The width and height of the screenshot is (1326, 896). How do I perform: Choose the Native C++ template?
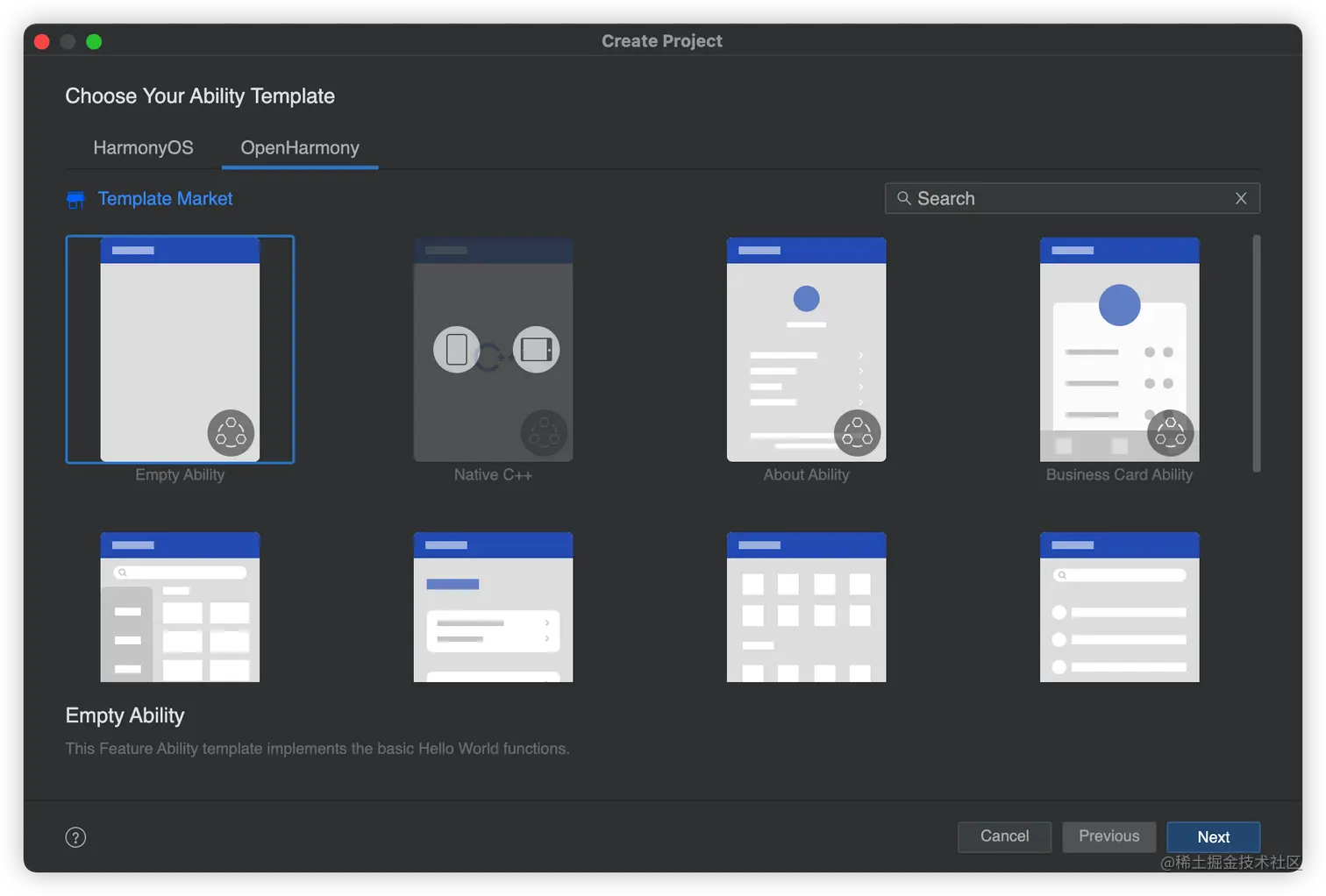pyautogui.click(x=493, y=349)
